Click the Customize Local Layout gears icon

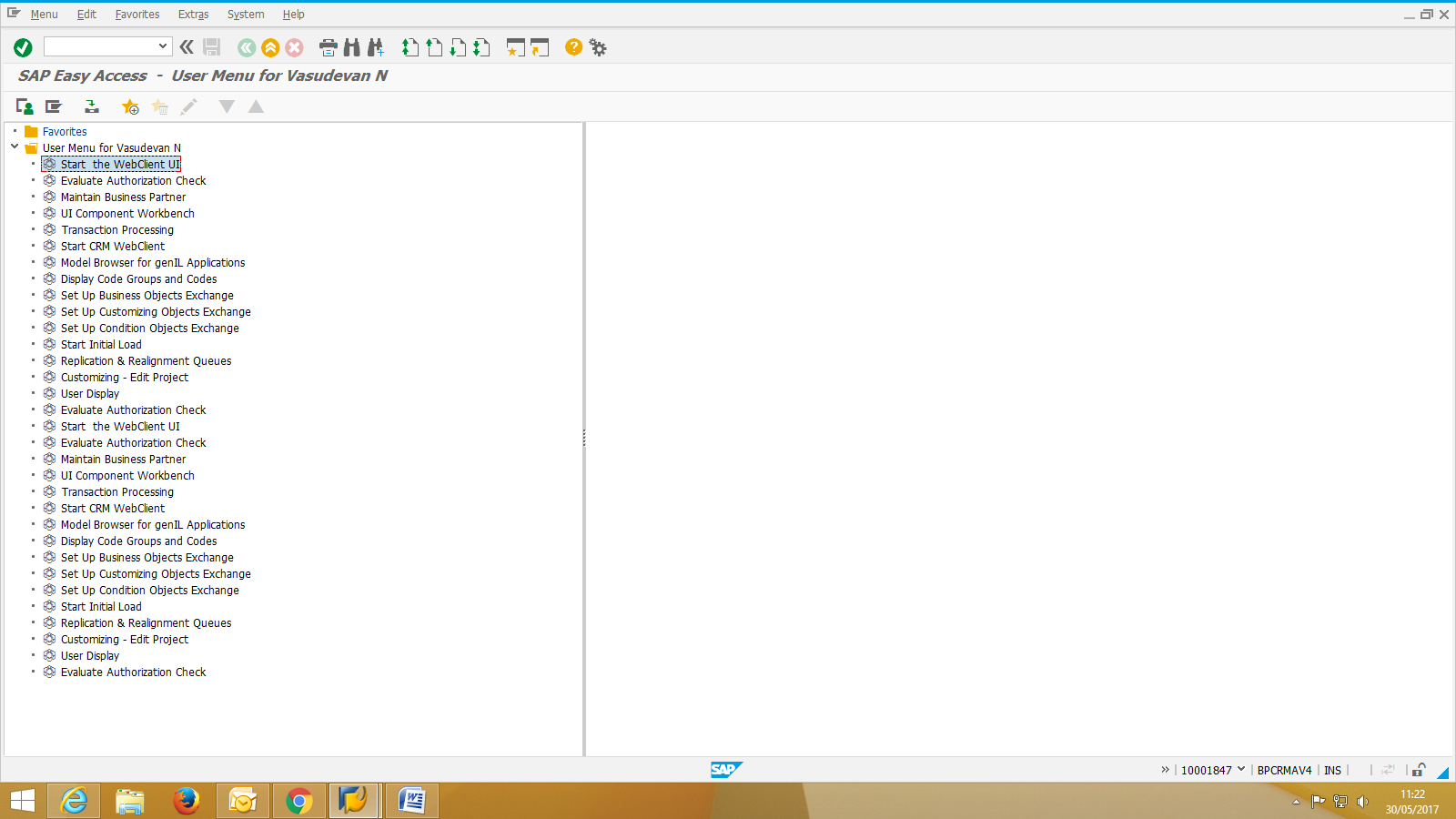point(598,47)
